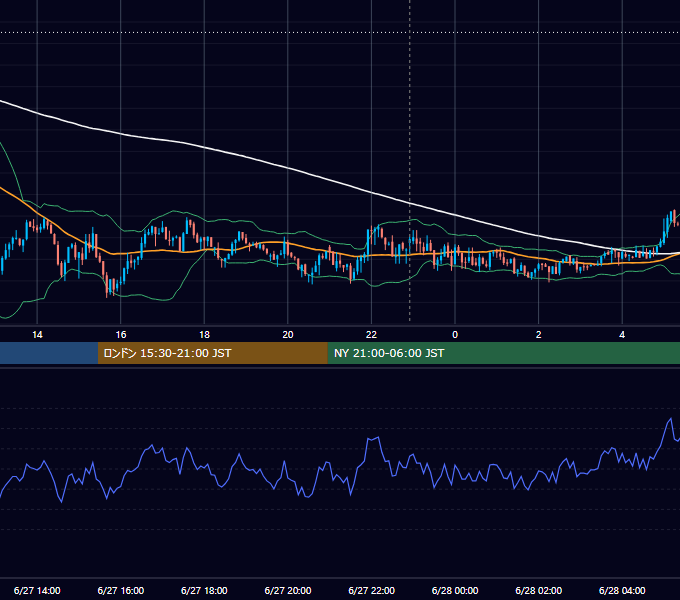Click the 0 hour axis label
The image size is (680, 600).
click(455, 335)
